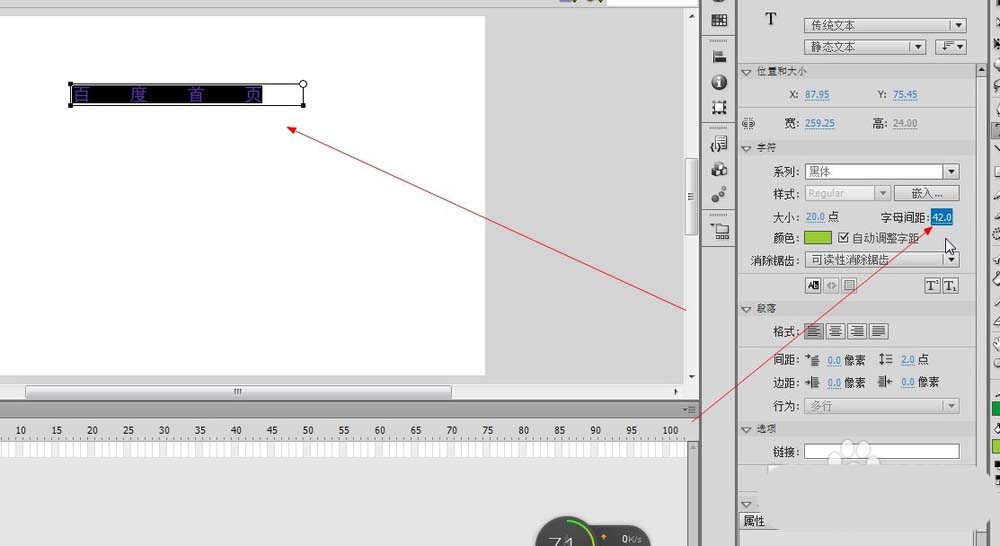Click the left margin icon beside 边距
Viewport: 1000px width, 546px height.
[x=812, y=382]
